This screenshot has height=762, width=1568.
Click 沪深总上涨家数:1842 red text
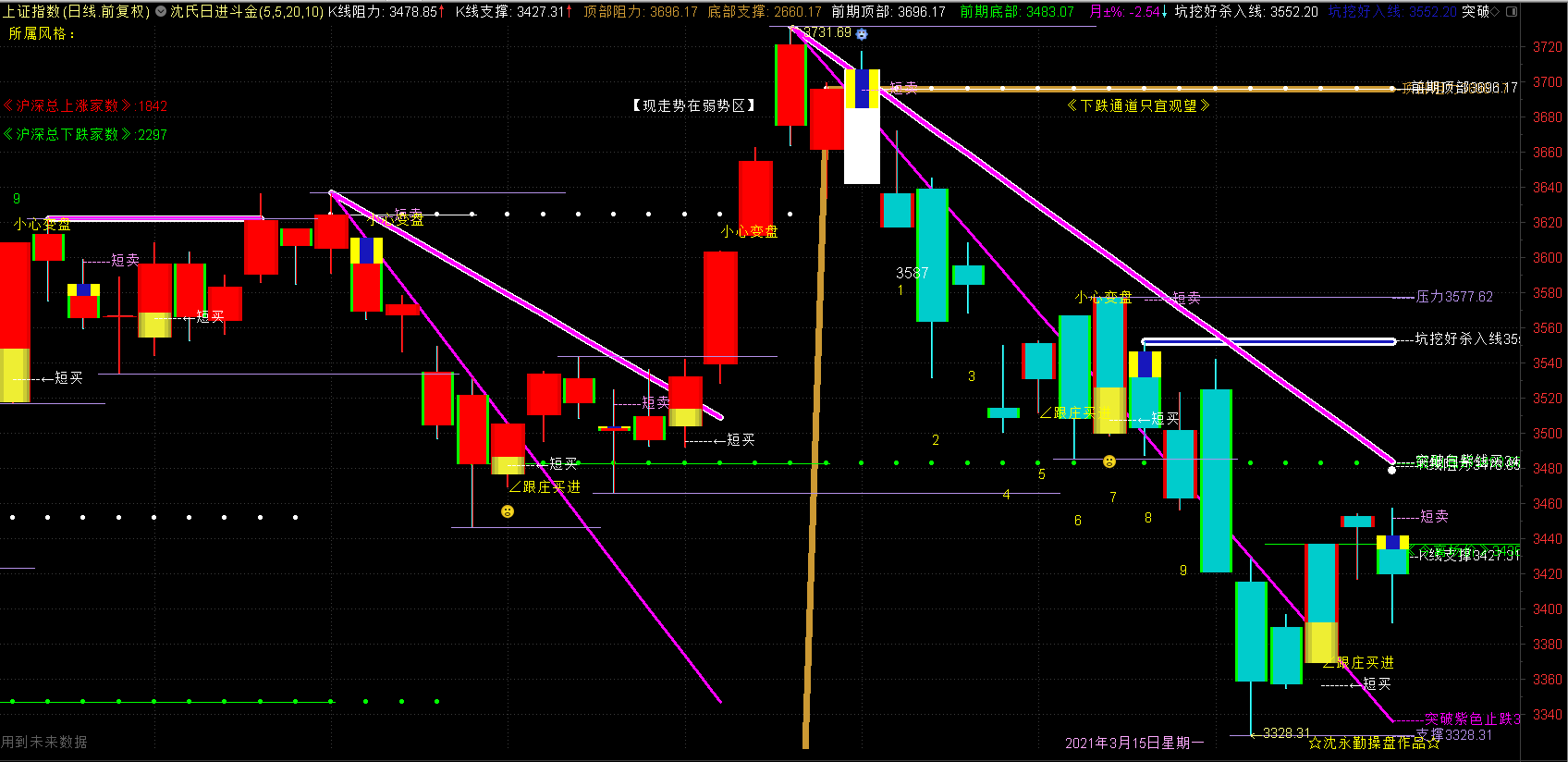84,106
